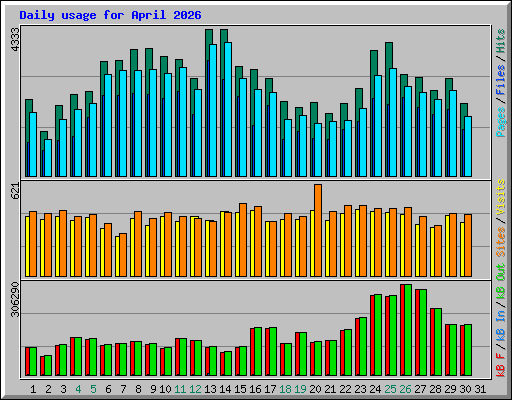512x400 pixels.
Task: Click day 26 weekend label
Action: point(405,389)
